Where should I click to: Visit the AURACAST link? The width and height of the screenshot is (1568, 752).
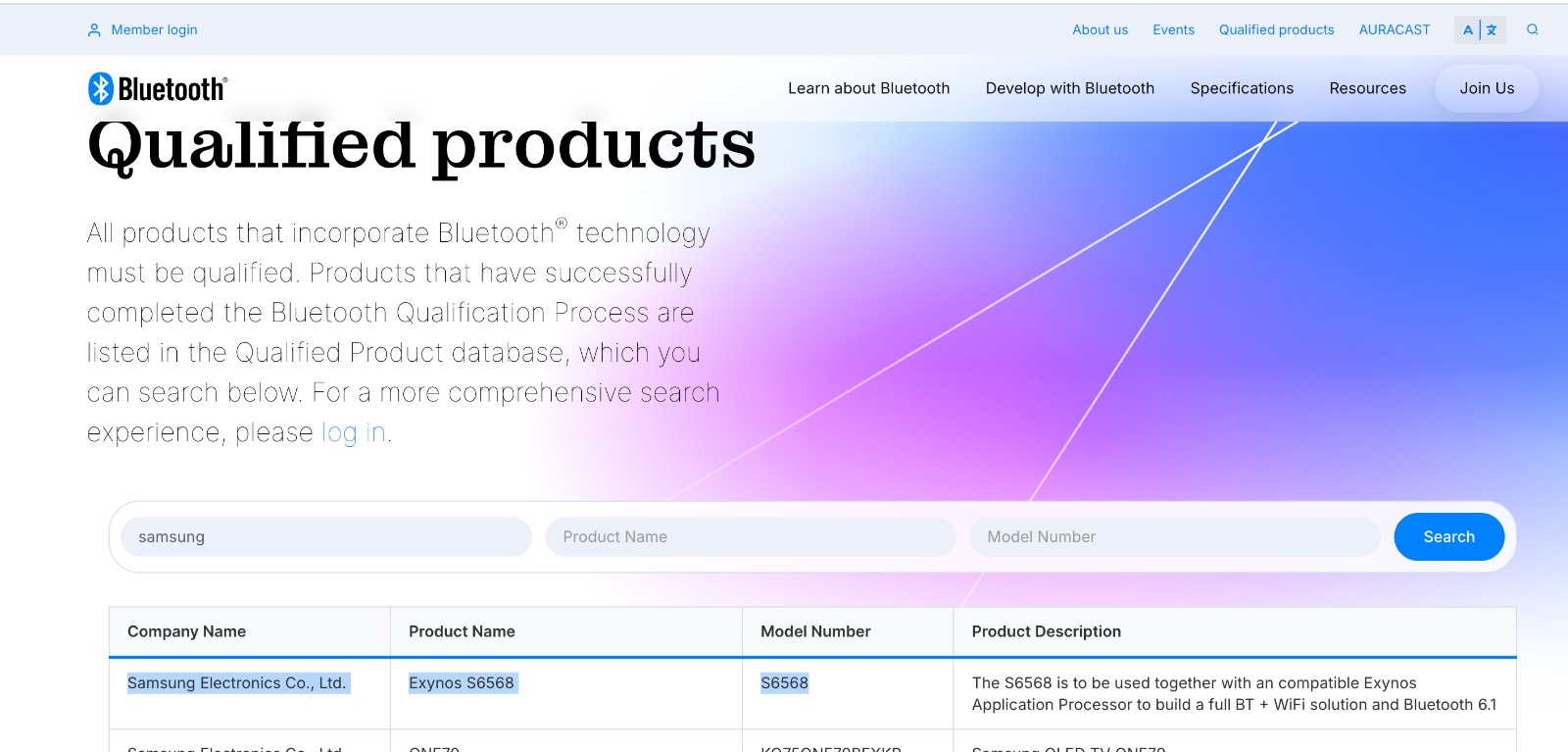tap(1394, 30)
